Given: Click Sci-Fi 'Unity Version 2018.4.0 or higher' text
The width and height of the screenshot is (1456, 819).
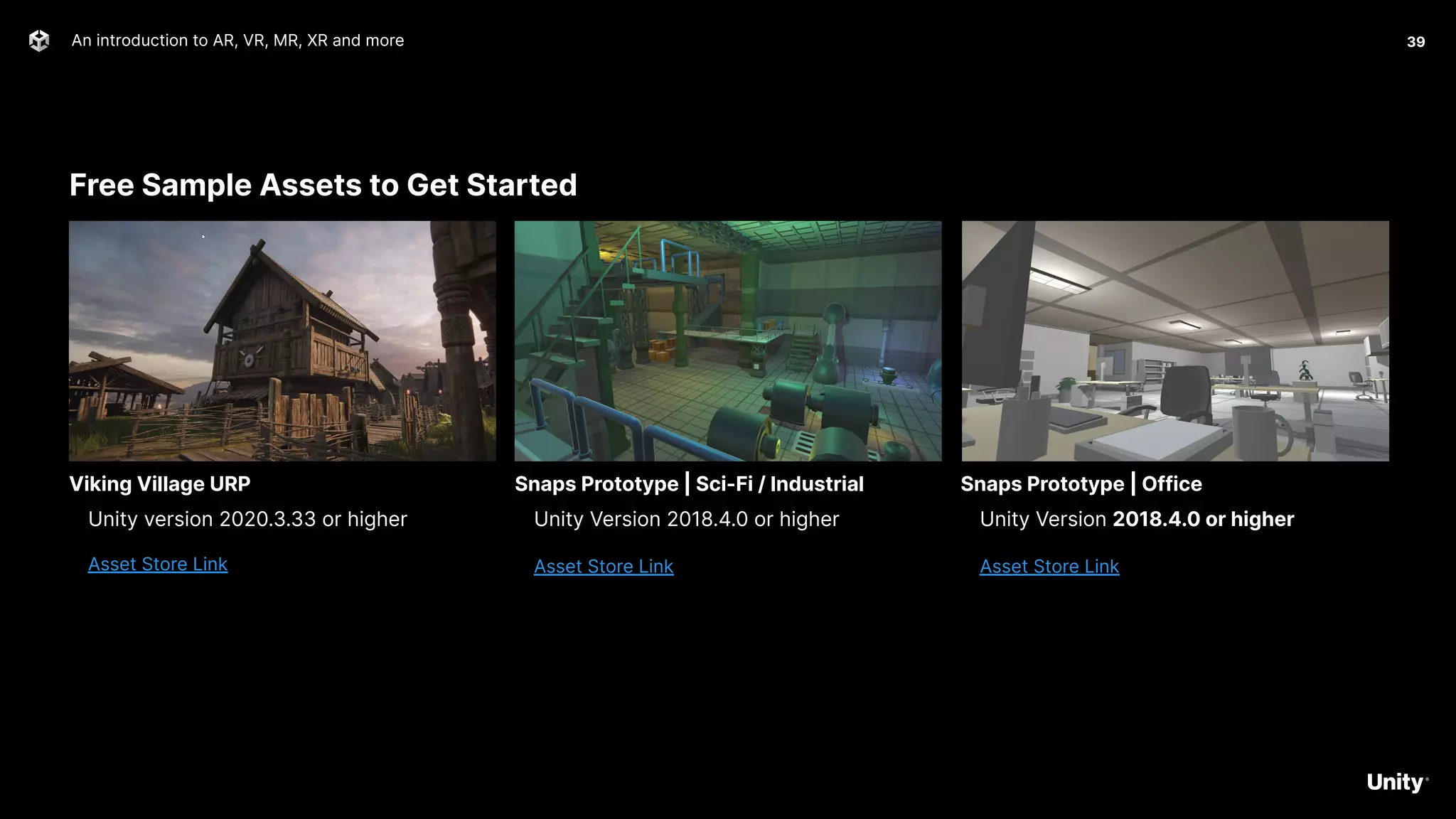Looking at the screenshot, I should pos(686,520).
